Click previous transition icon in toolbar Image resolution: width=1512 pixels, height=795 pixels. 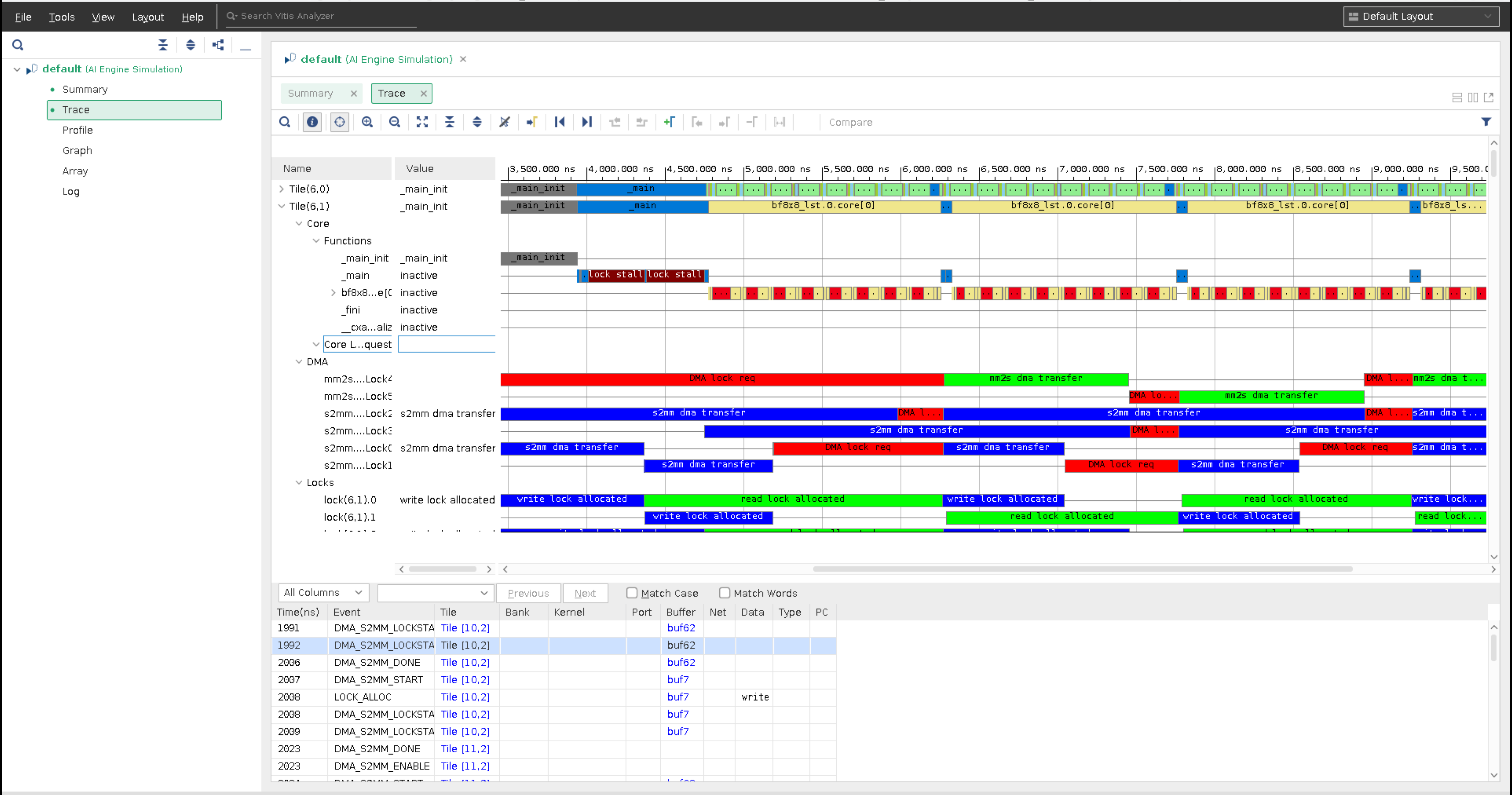coord(614,122)
